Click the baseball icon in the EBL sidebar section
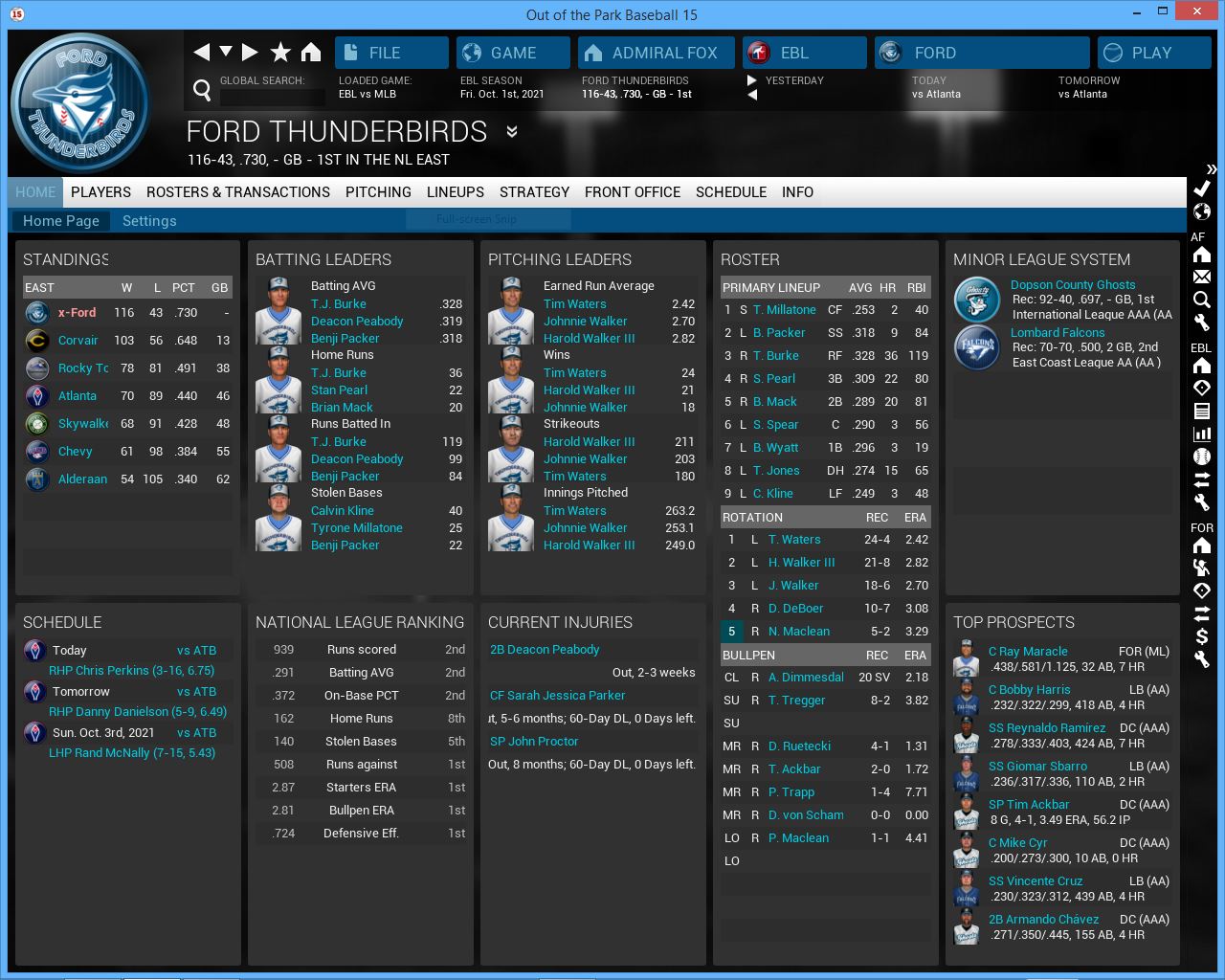This screenshot has height=980, width=1225. [1202, 457]
